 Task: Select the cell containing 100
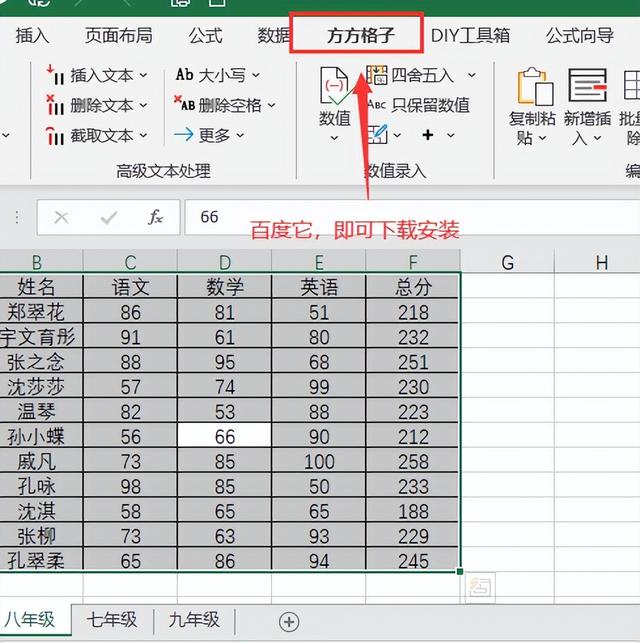click(x=319, y=461)
